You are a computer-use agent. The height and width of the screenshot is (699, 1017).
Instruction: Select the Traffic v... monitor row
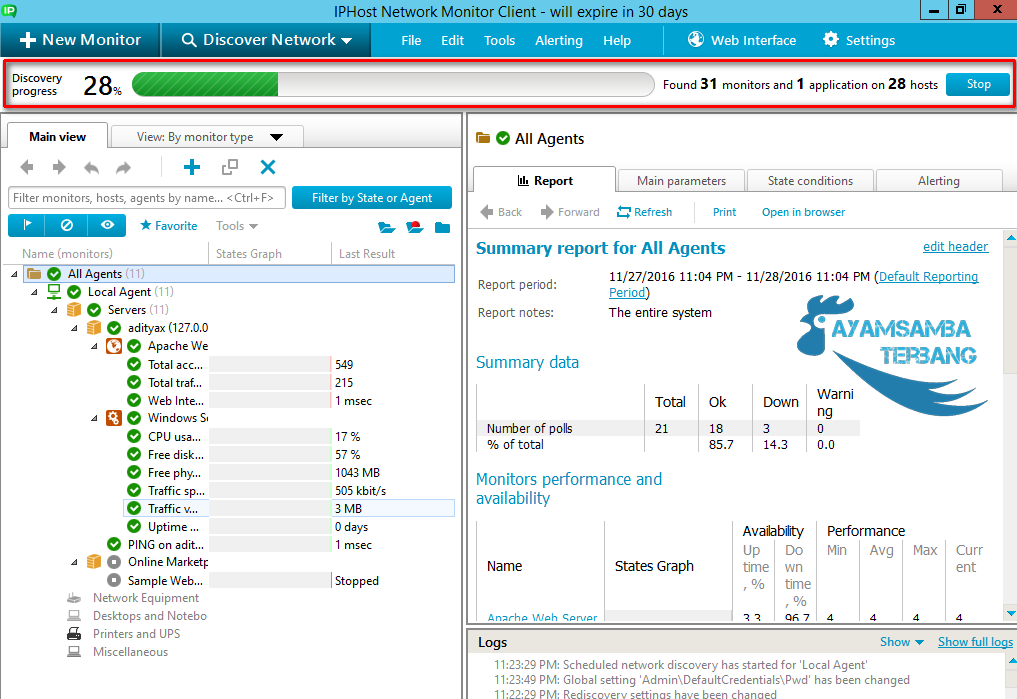pos(289,508)
